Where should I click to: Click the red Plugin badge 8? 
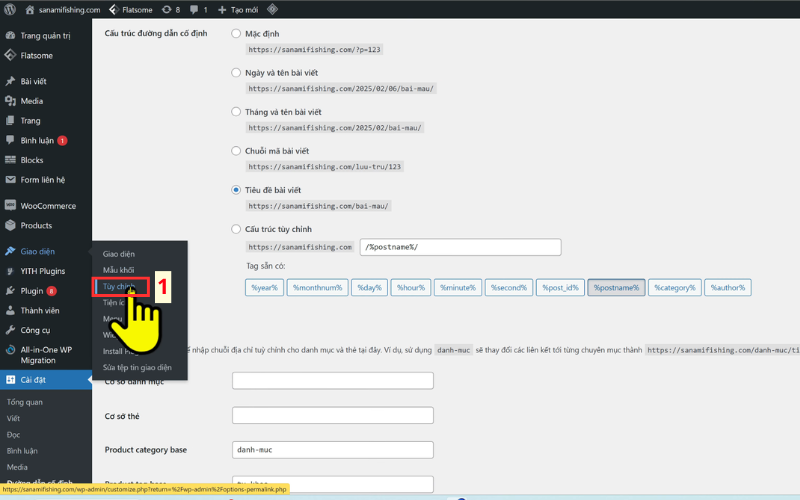click(52, 291)
